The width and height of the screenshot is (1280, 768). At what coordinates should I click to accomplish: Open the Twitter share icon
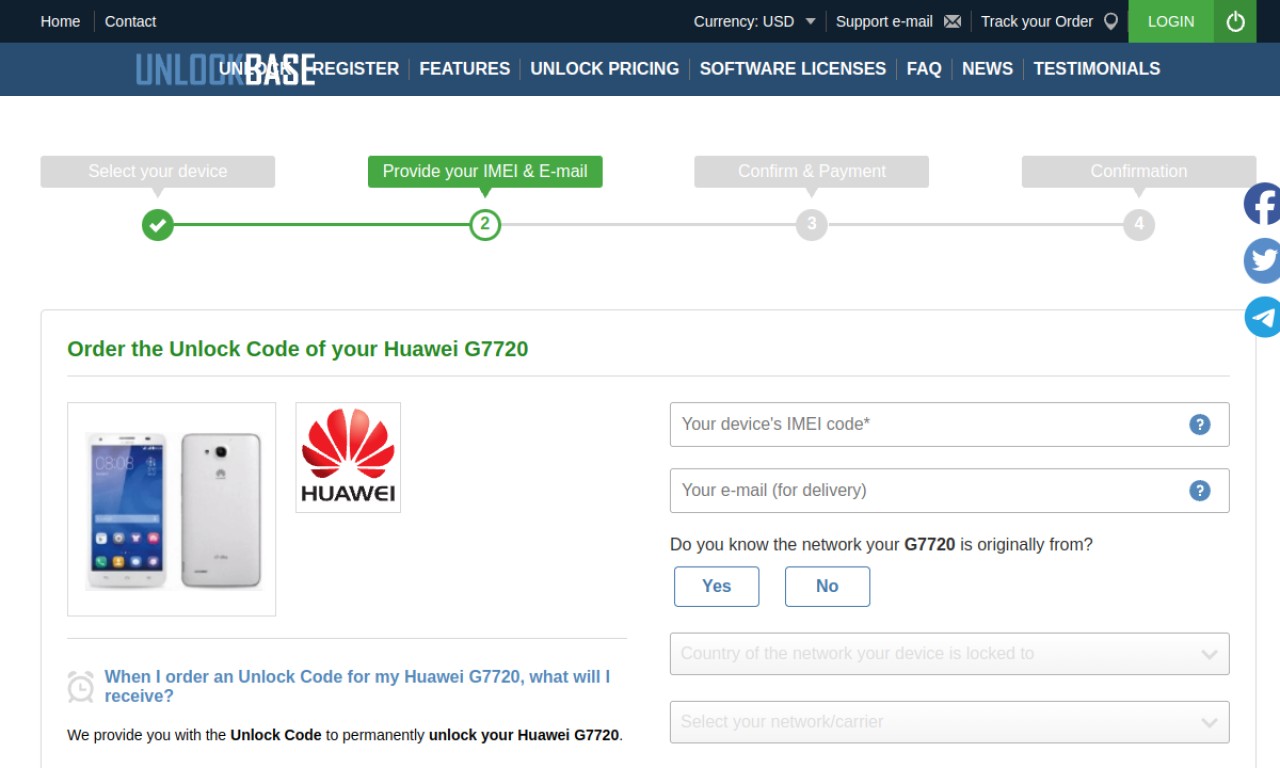coord(1262,261)
